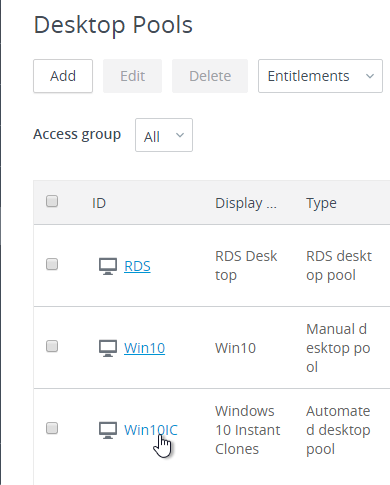Viewport: 390px width, 485px height.
Task: Click the Edit button
Action: [132, 76]
